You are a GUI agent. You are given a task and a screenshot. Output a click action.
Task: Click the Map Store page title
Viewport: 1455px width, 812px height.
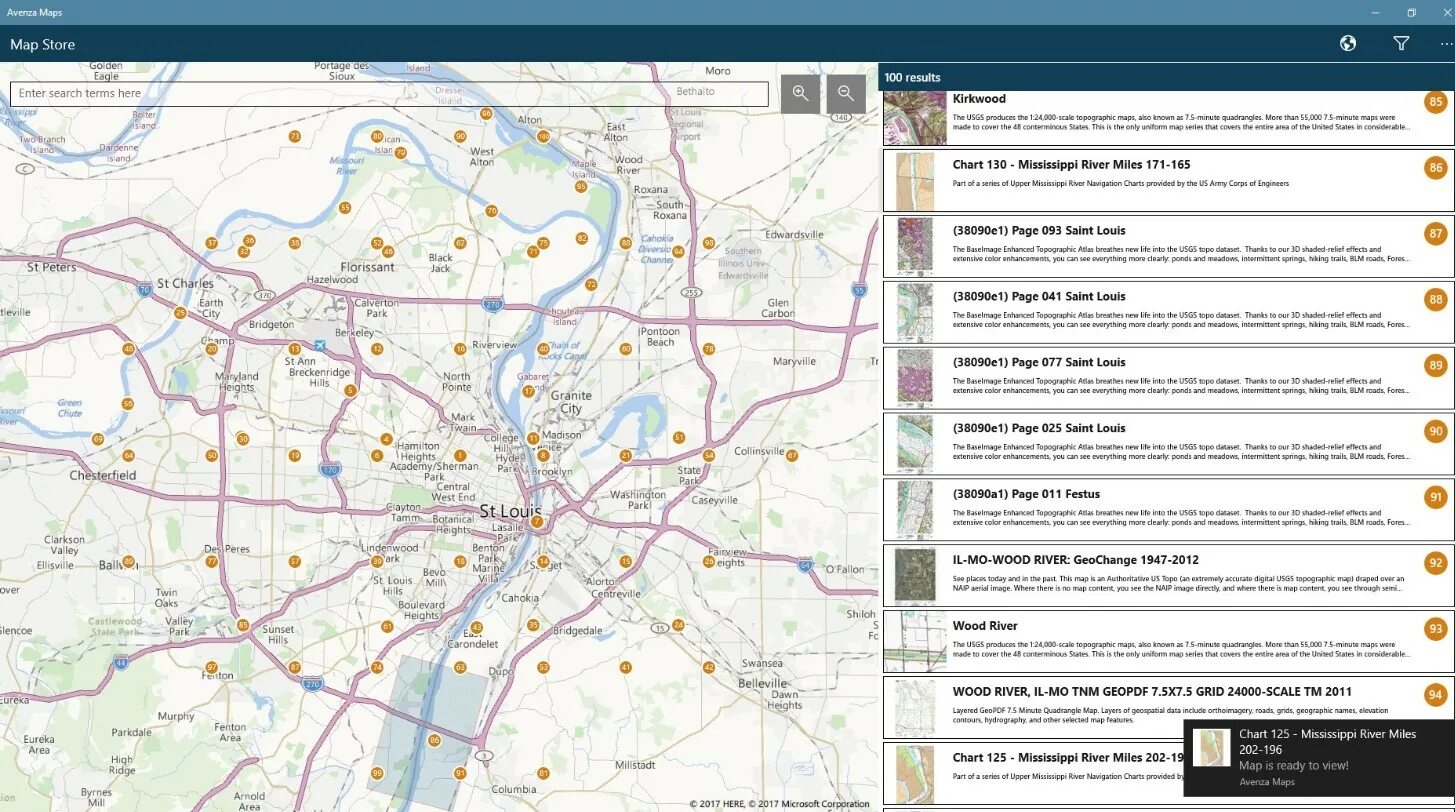click(x=43, y=44)
